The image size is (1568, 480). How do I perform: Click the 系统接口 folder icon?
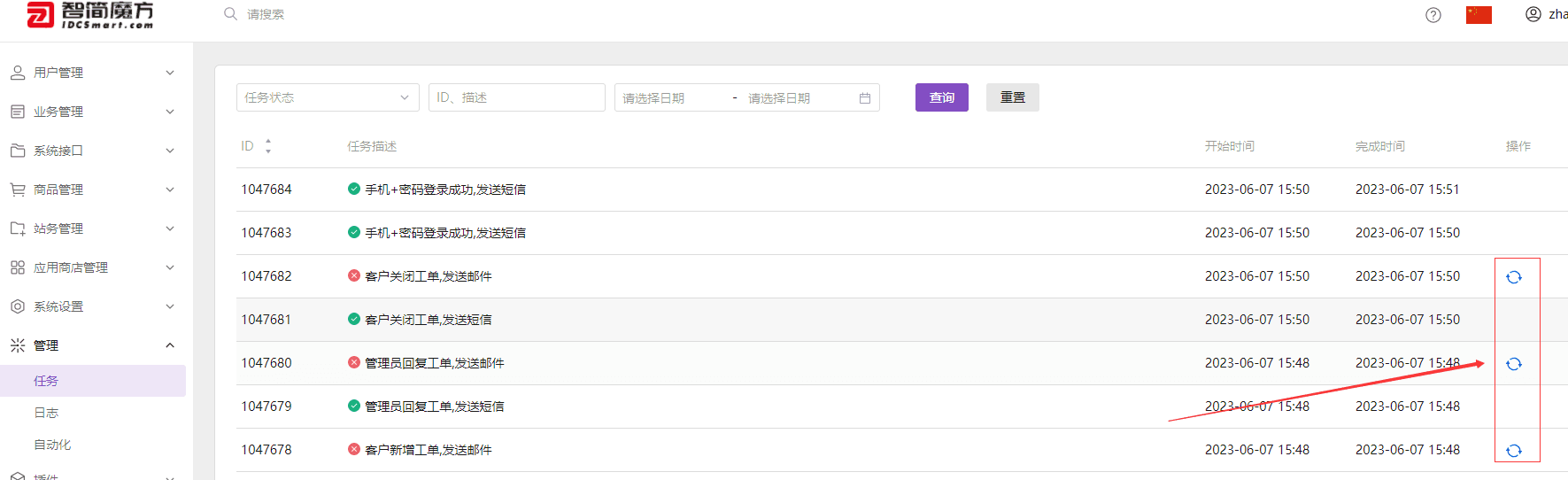click(x=18, y=151)
